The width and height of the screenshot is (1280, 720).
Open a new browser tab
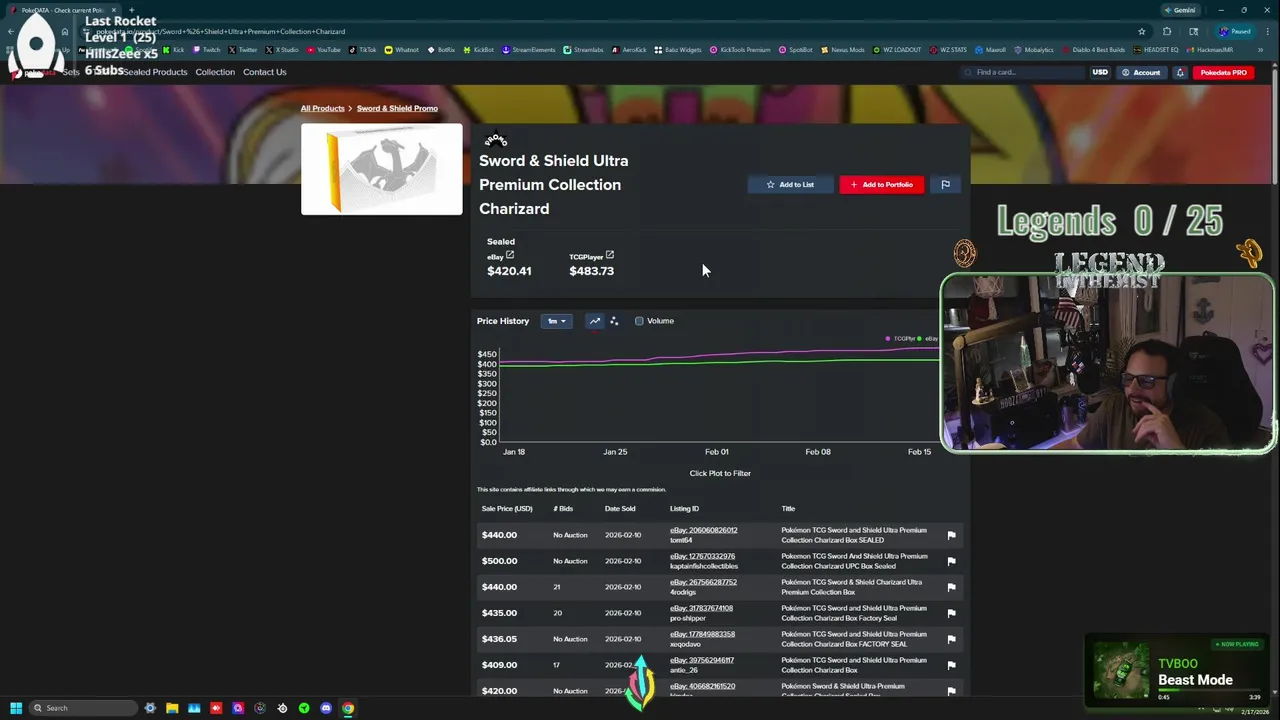pyautogui.click(x=131, y=10)
